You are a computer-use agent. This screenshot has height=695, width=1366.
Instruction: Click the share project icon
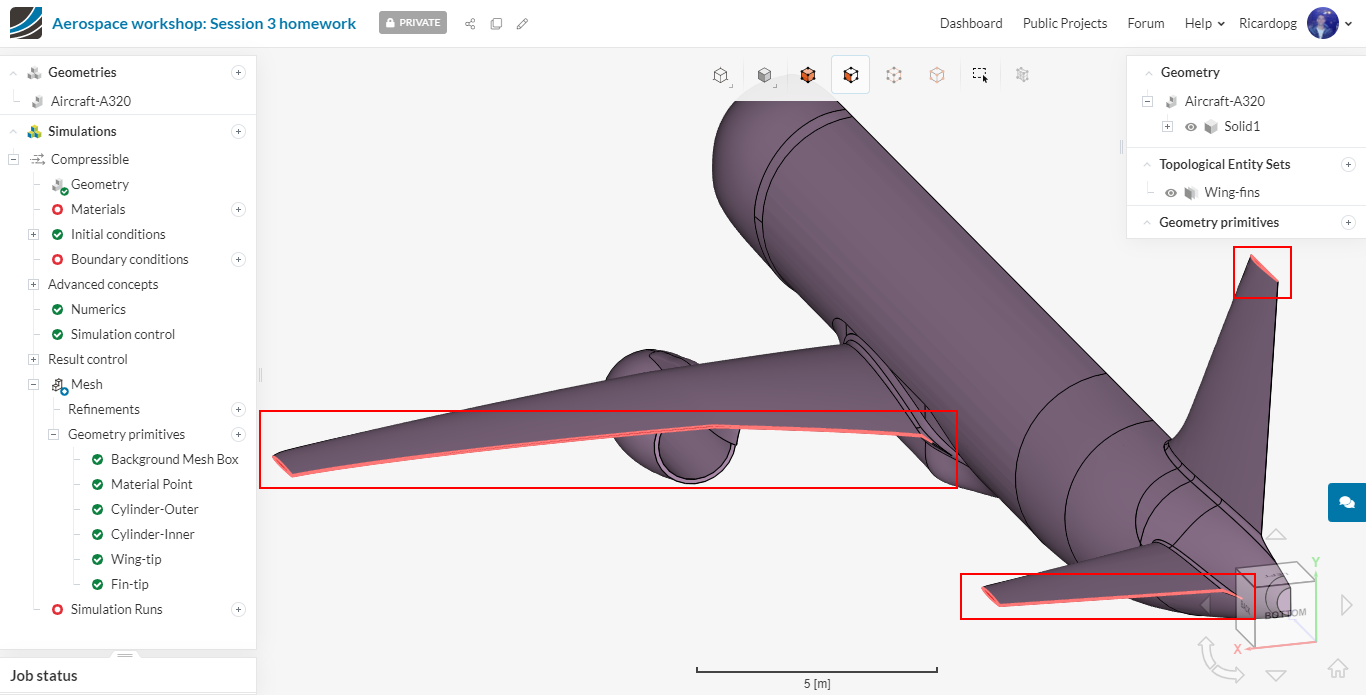(470, 24)
